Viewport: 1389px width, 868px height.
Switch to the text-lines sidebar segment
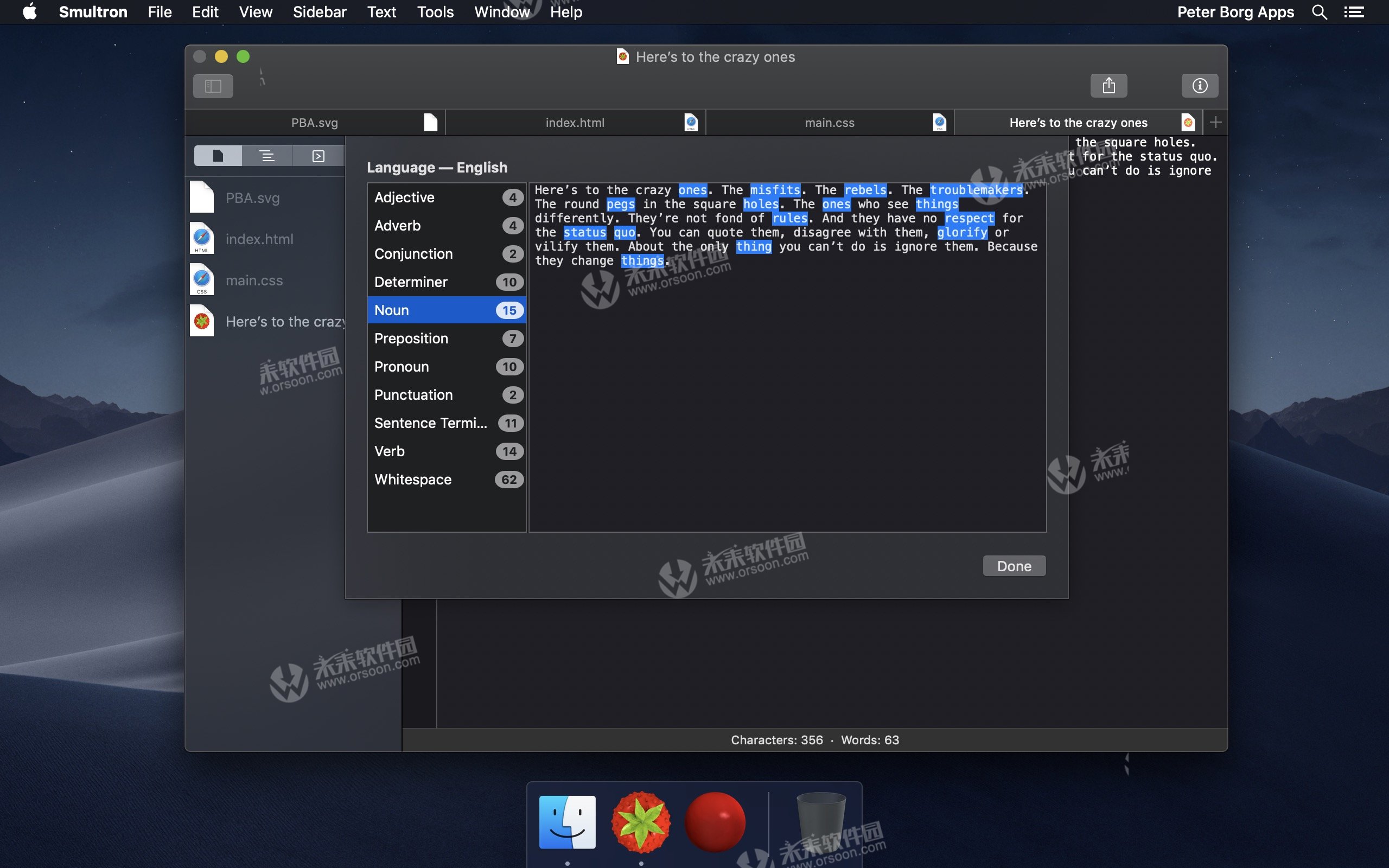tap(267, 156)
